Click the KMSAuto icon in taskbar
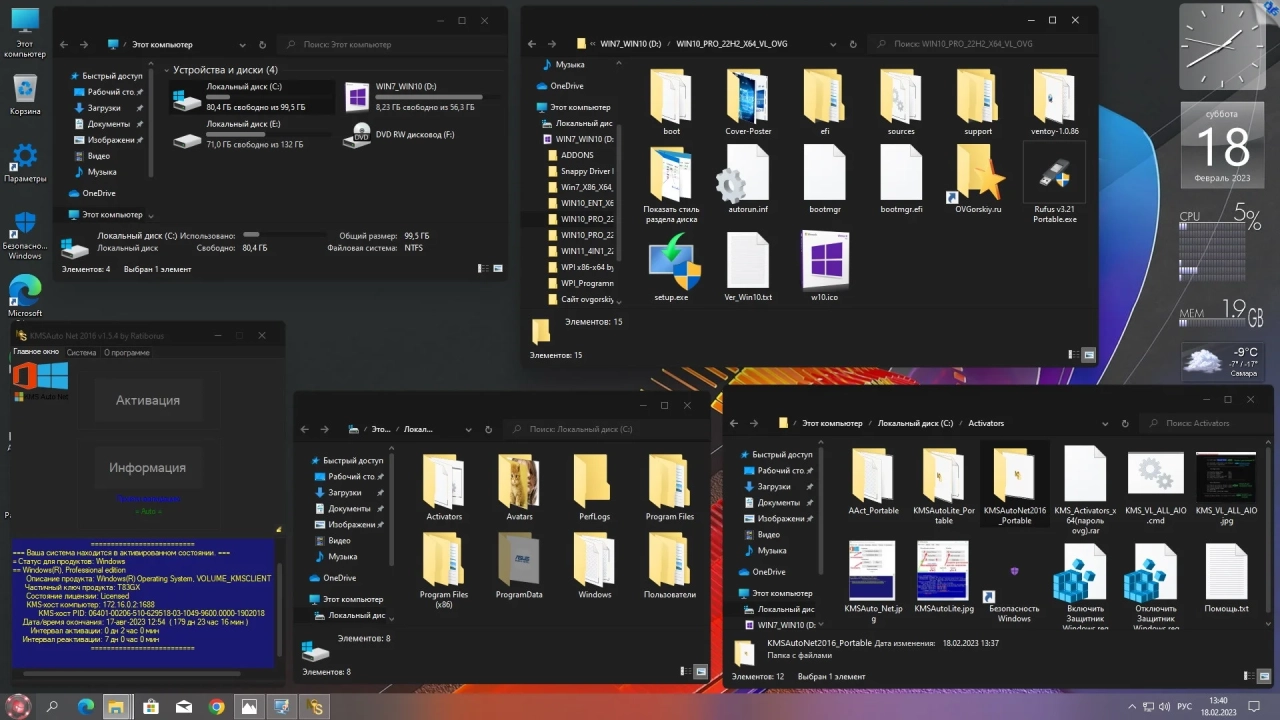Screen dimensions: 1280x720 (315, 707)
